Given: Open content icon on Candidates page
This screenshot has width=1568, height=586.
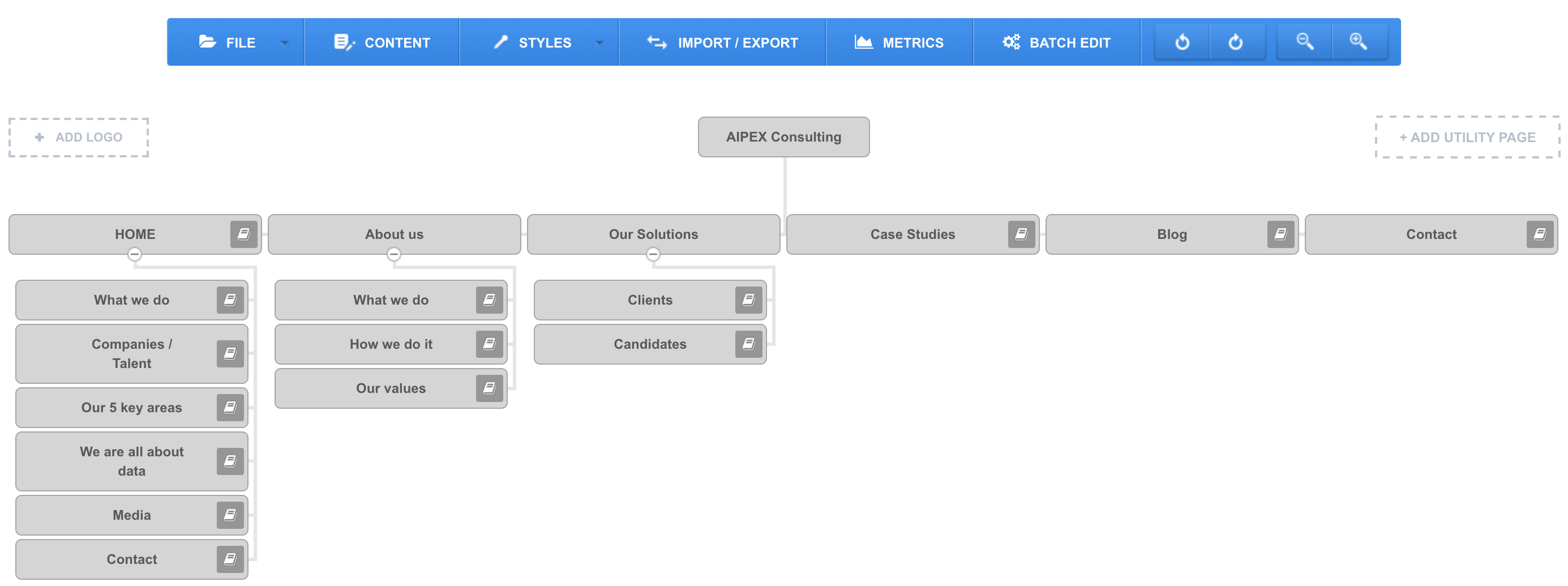Looking at the screenshot, I should point(748,344).
